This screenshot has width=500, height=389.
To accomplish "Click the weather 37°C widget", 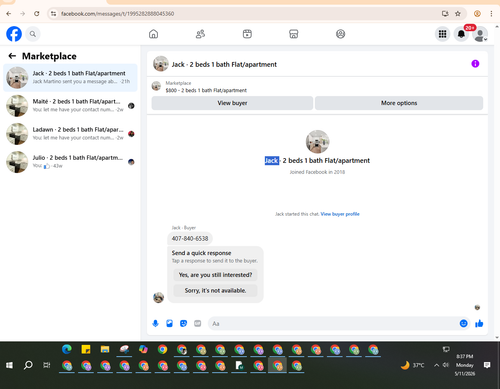I will click(x=412, y=365).
